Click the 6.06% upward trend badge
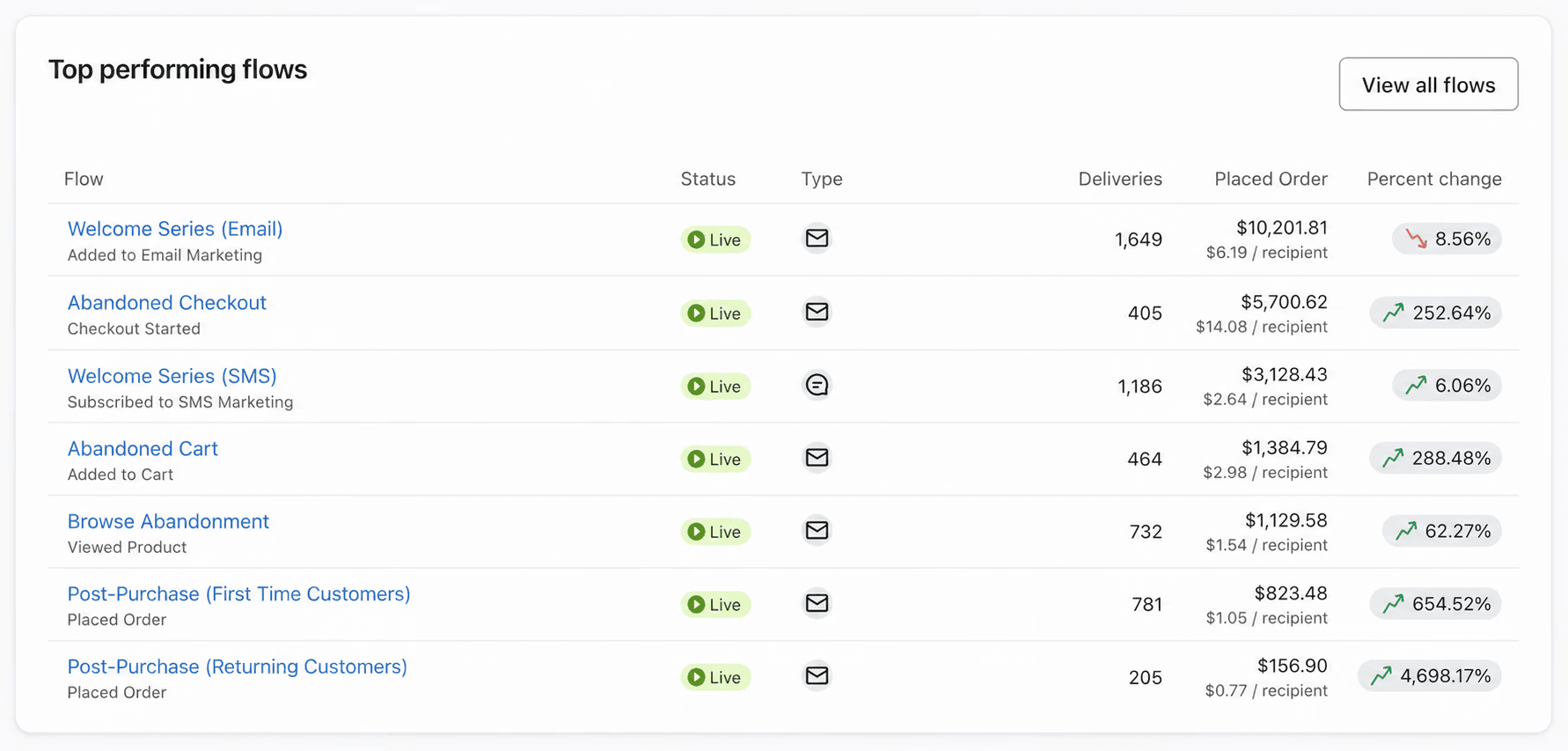 tap(1447, 386)
